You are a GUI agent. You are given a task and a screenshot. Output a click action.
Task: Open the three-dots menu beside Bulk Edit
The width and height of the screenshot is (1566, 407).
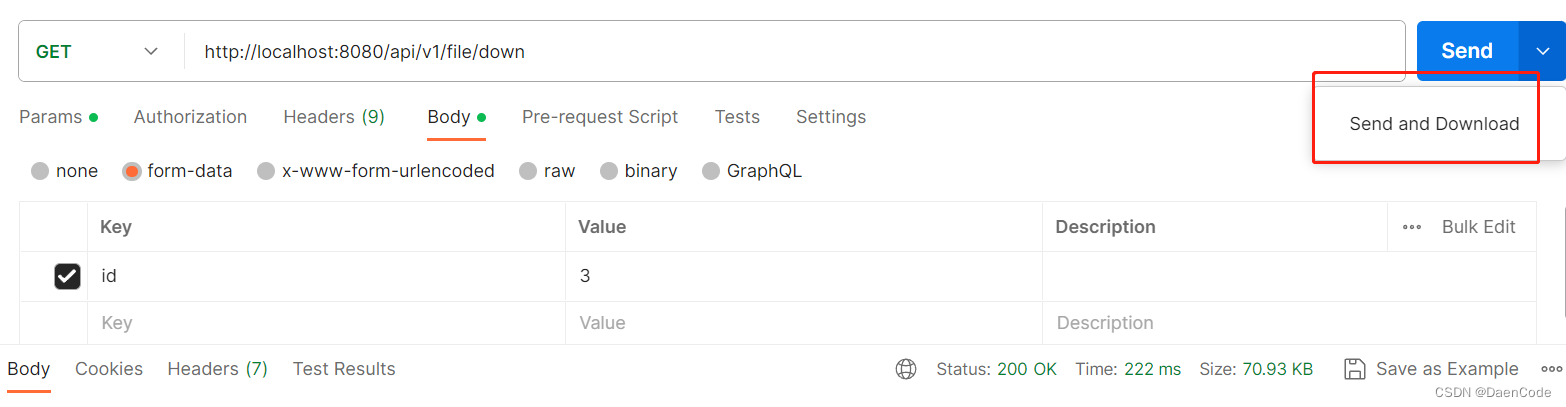point(1412,227)
